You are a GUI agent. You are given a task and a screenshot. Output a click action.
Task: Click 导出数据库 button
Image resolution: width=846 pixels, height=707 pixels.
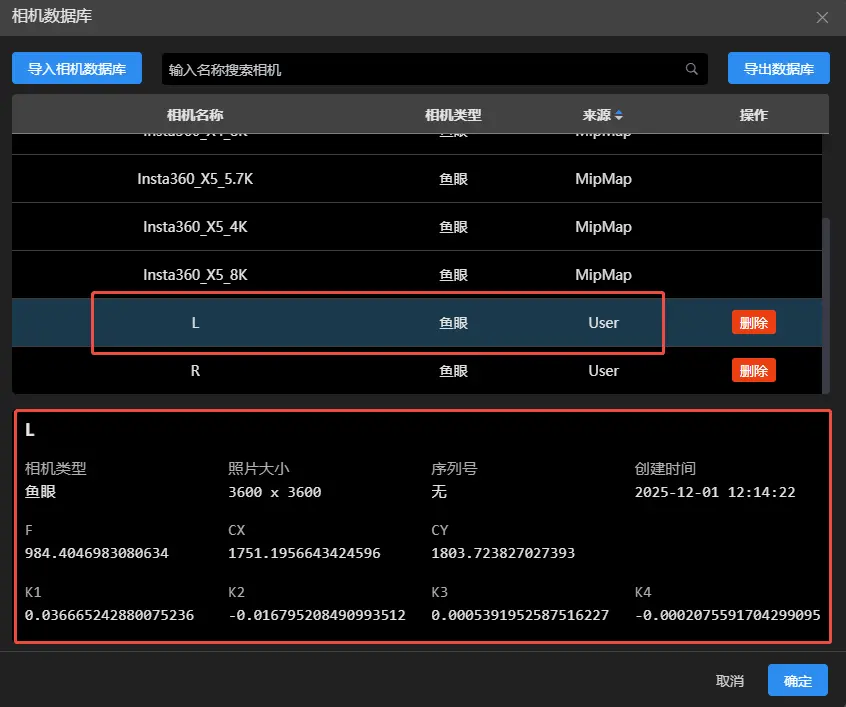[778, 69]
